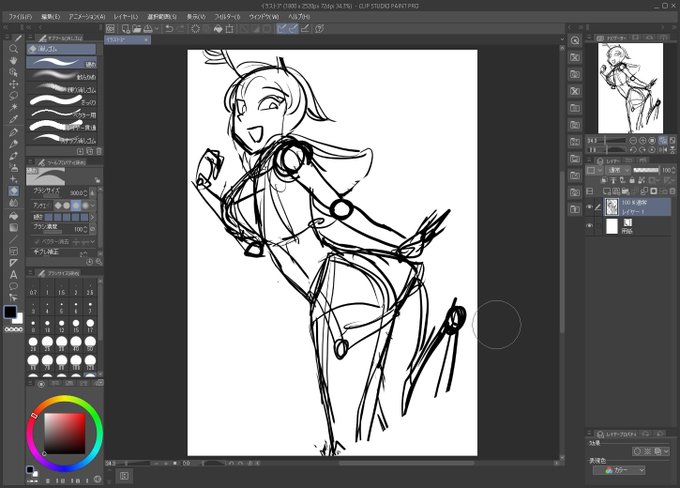The image size is (680, 488).
Task: Open the Quick Access search icon in right dock
Action: point(575,40)
